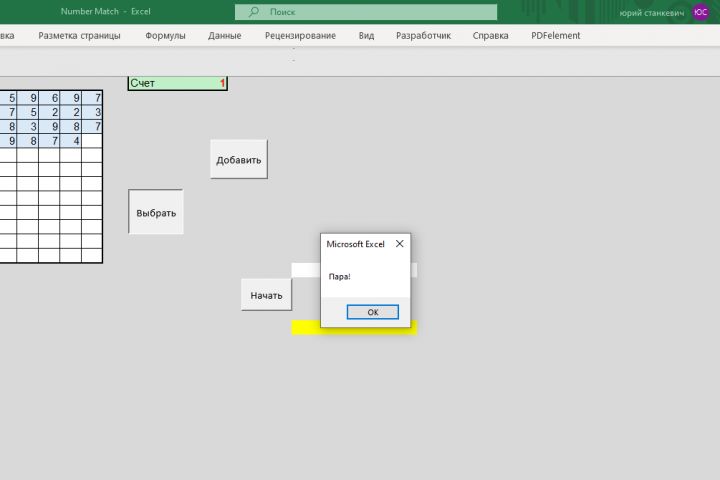The width and height of the screenshot is (720, 480).
Task: Select the Счет score cell
Action: (177, 83)
